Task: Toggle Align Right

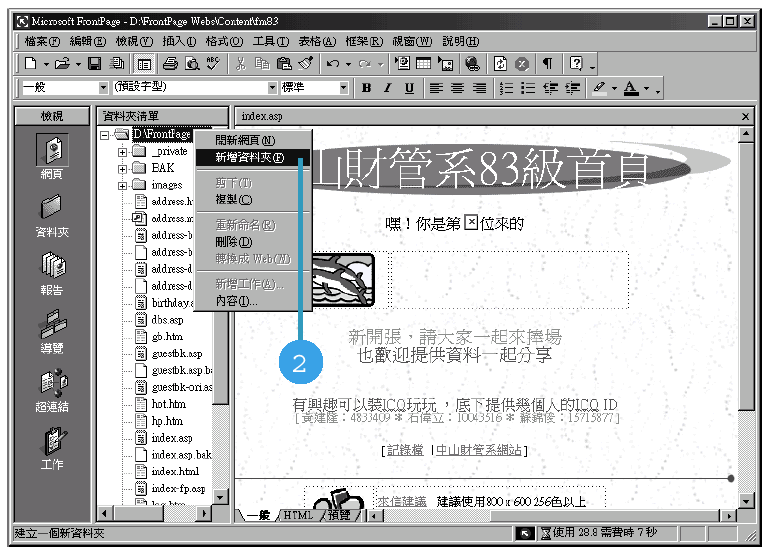Action: click(x=479, y=88)
